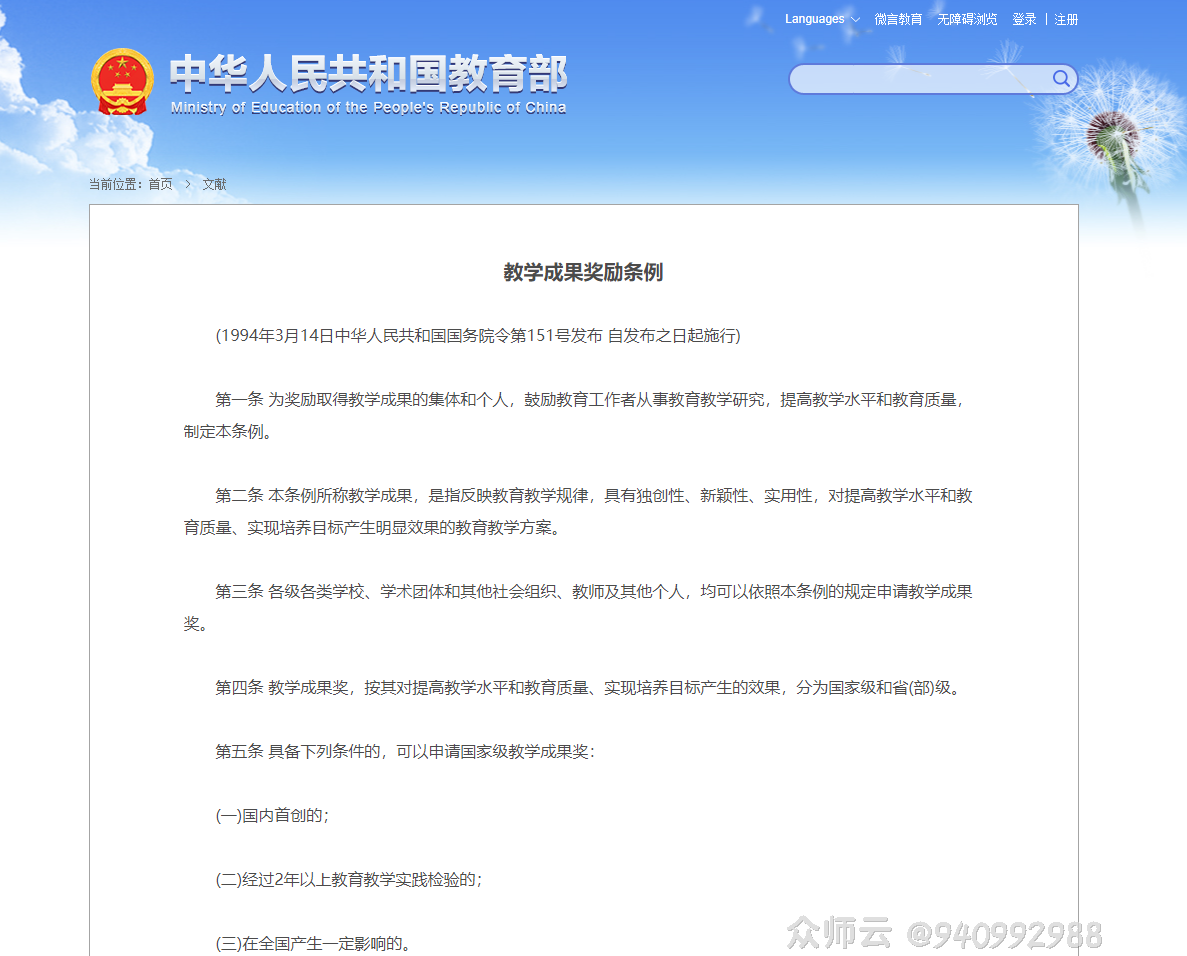Screen dimensions: 1187x956
Task: Click the line (三)在全国产生一定影响的
Action: [x=313, y=943]
